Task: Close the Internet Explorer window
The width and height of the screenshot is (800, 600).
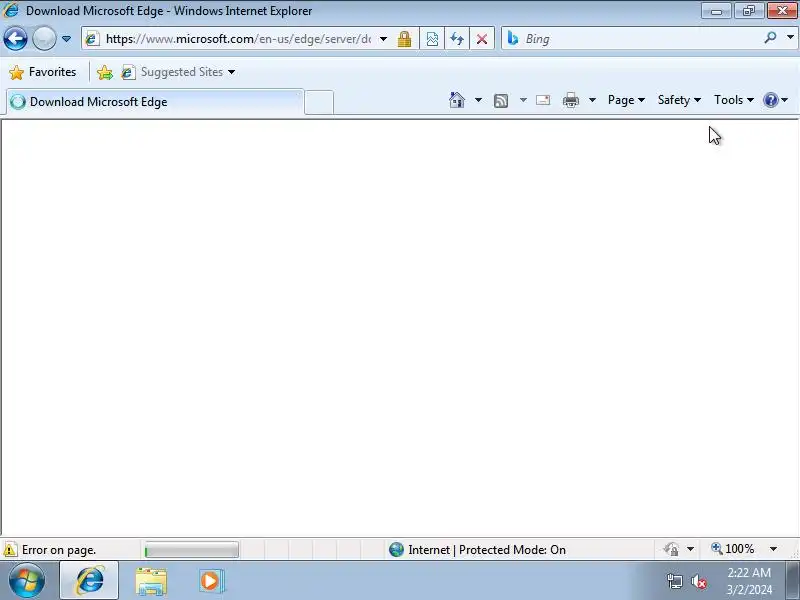Action: click(782, 10)
